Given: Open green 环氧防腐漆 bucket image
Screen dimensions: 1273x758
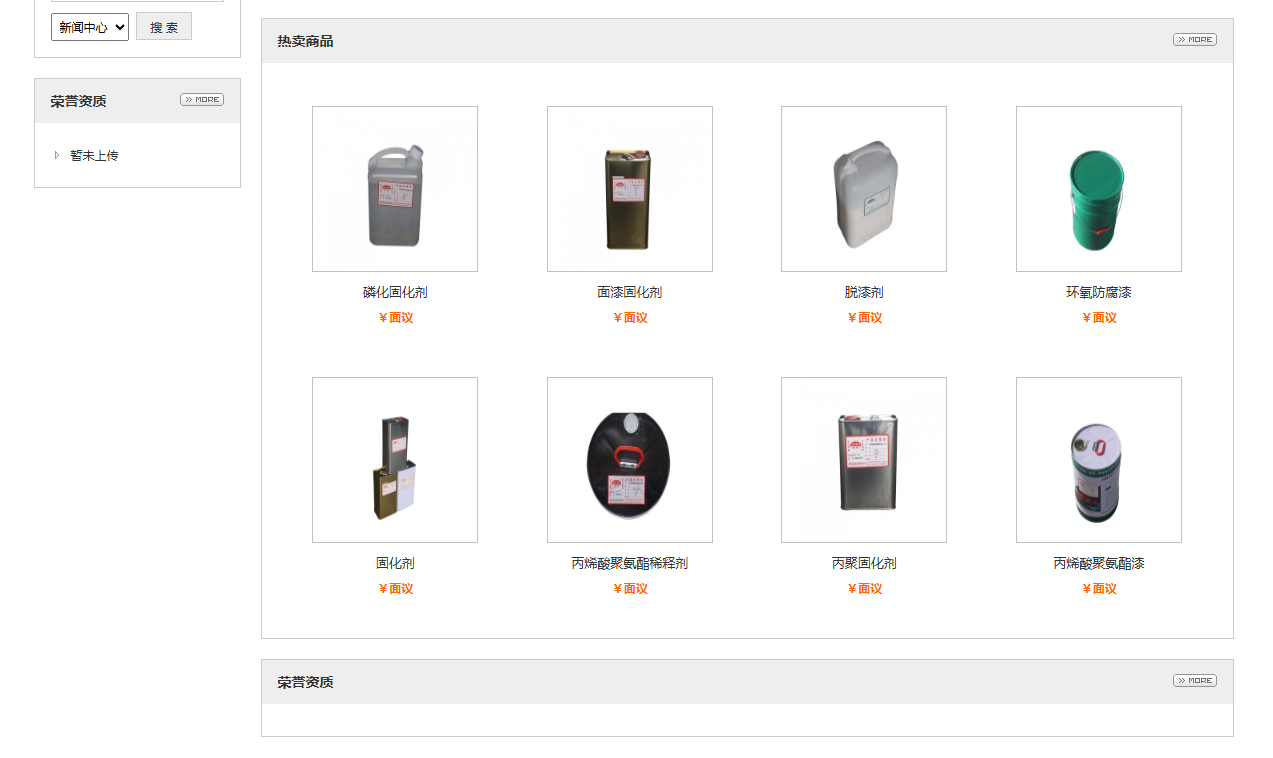Looking at the screenshot, I should pos(1099,189).
